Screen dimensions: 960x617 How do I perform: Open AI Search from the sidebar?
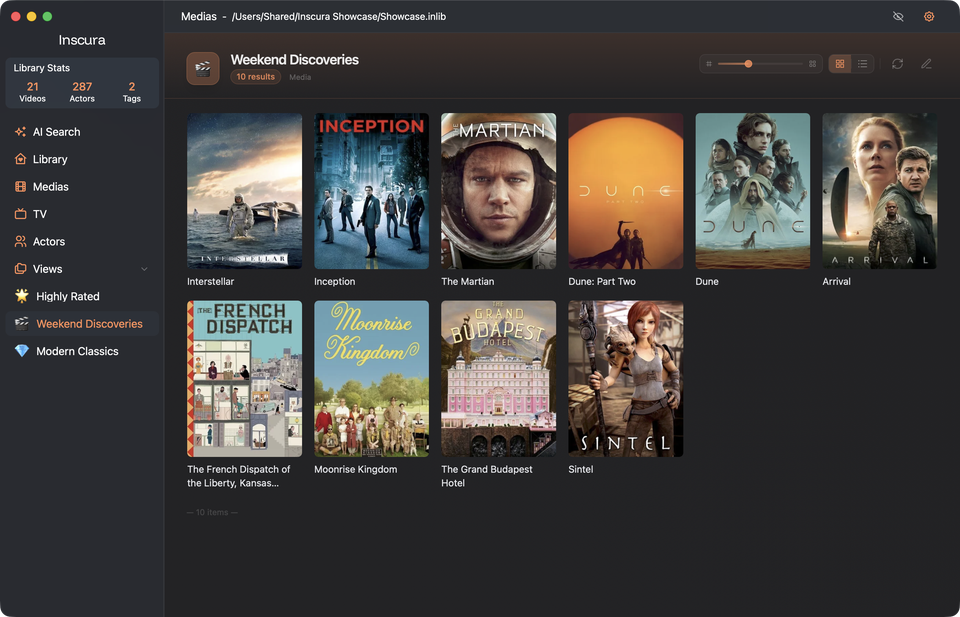pos(82,132)
